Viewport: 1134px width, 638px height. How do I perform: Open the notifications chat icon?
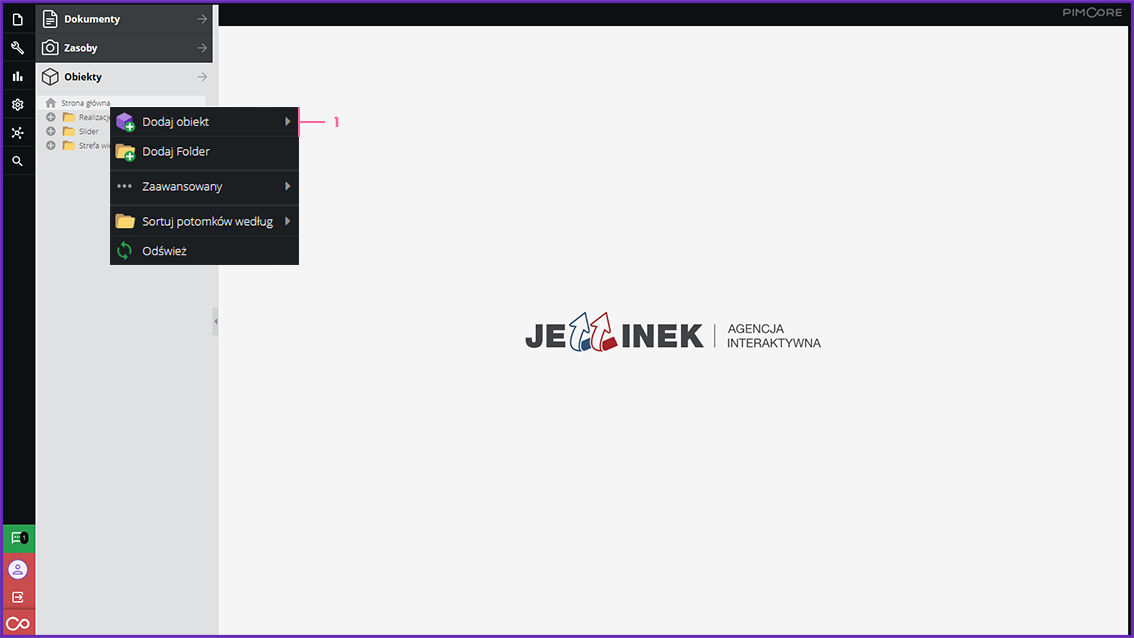[x=18, y=538]
